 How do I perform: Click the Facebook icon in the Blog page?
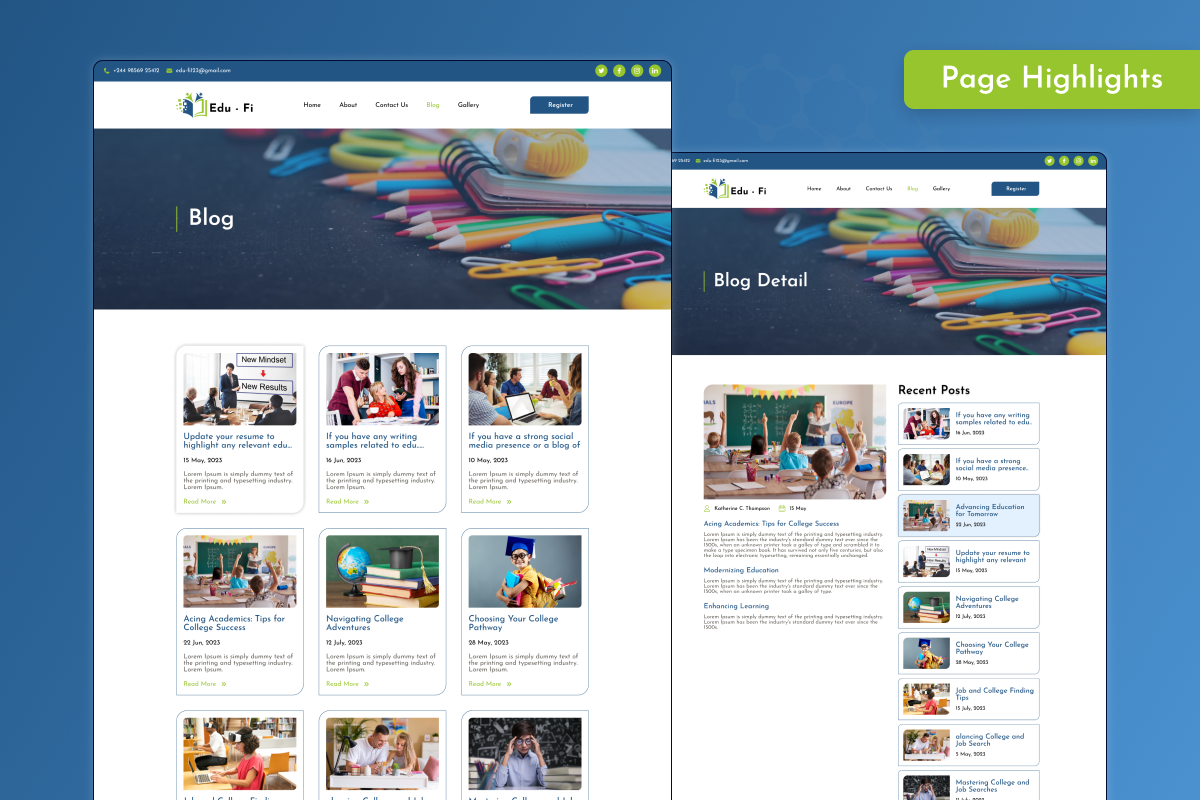[619, 70]
